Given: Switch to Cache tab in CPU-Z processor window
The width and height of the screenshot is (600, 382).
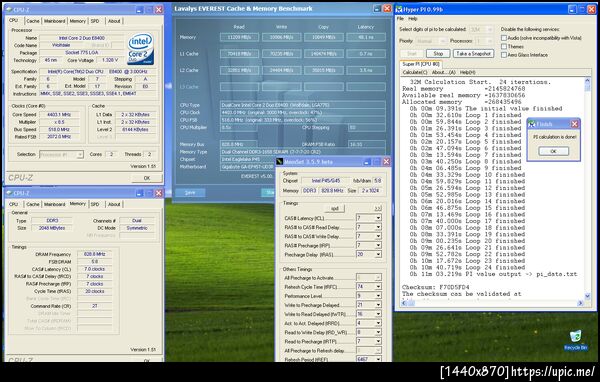Looking at the screenshot, I should click(x=33, y=21).
